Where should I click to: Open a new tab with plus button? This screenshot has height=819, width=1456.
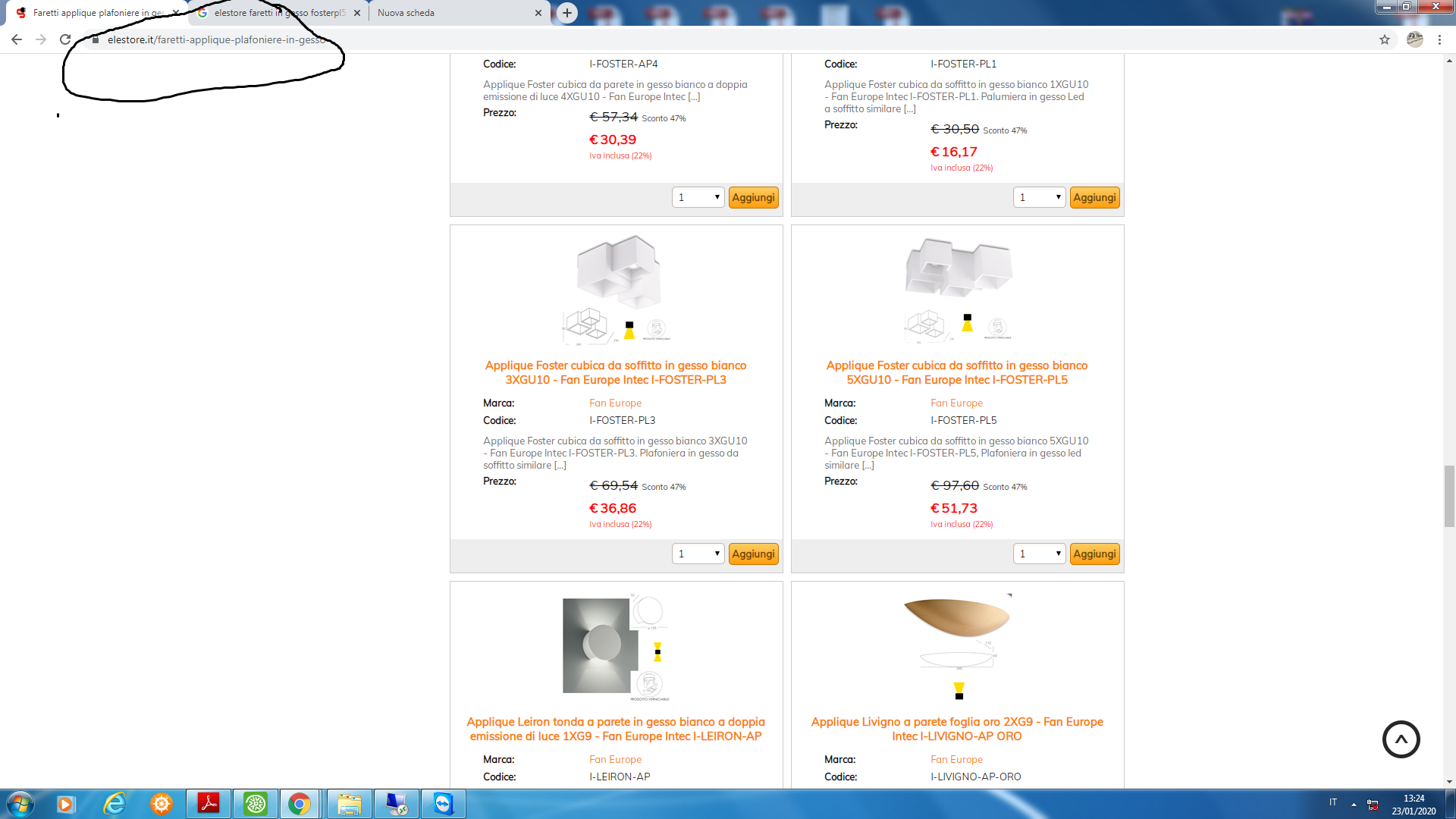pos(567,13)
